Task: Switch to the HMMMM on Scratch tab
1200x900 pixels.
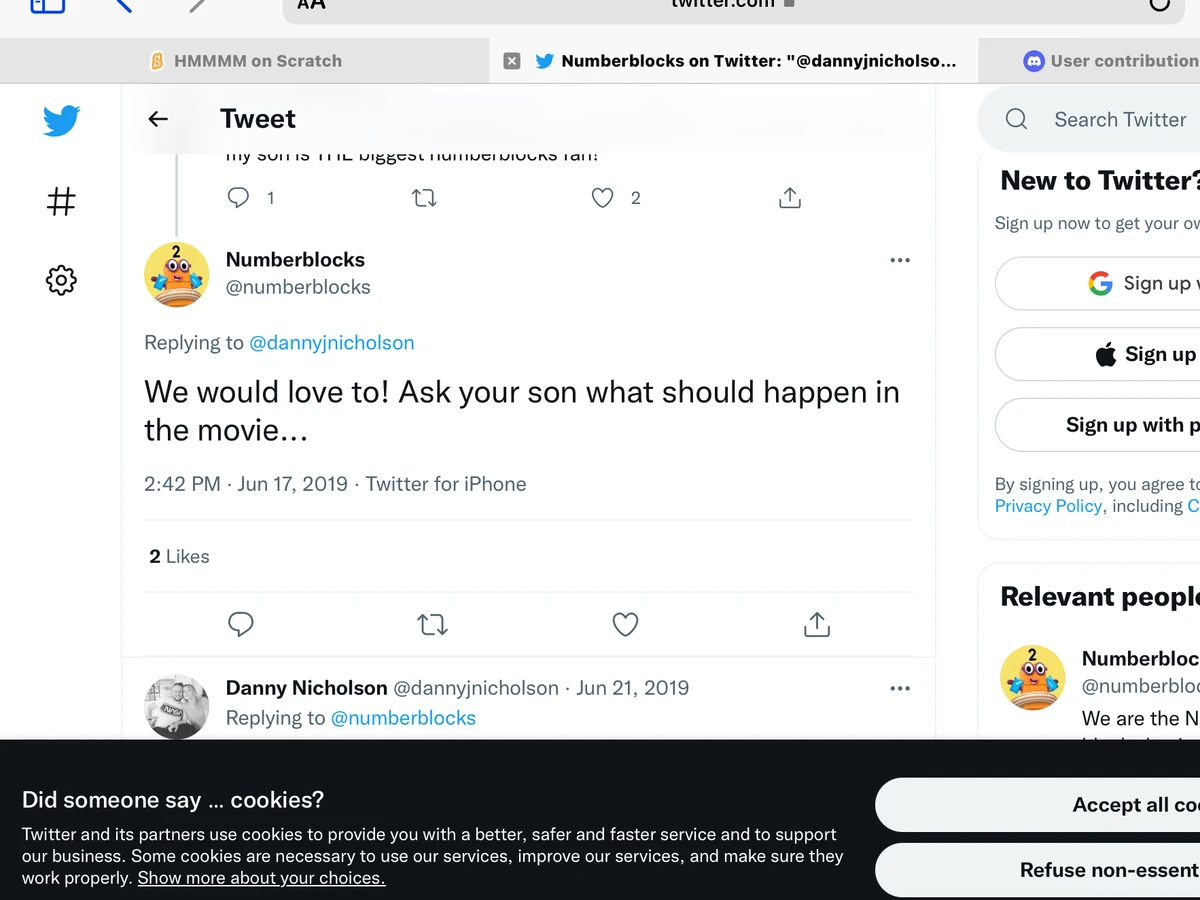Action: 255,61
